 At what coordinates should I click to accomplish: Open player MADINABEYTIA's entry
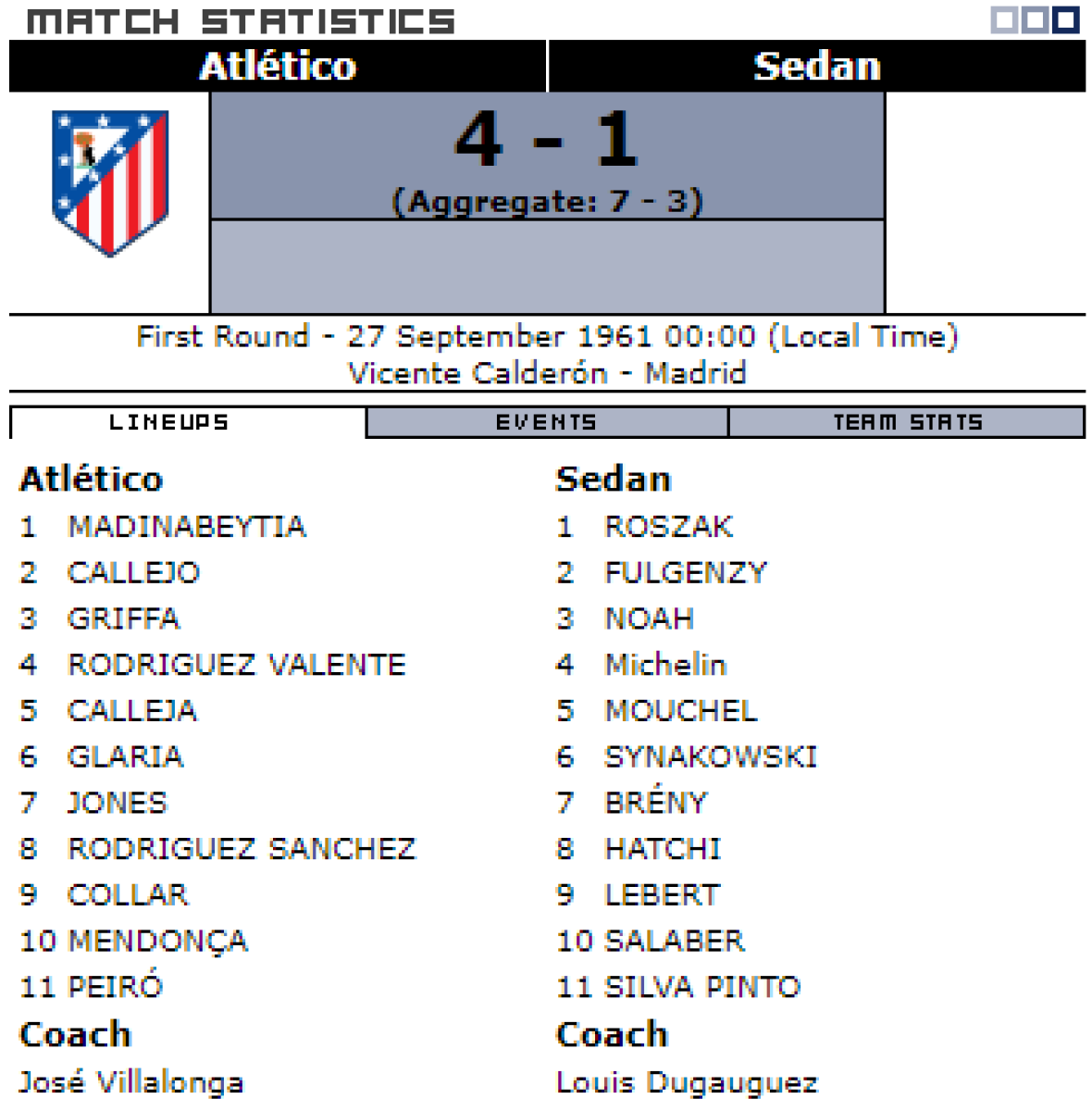click(x=186, y=527)
